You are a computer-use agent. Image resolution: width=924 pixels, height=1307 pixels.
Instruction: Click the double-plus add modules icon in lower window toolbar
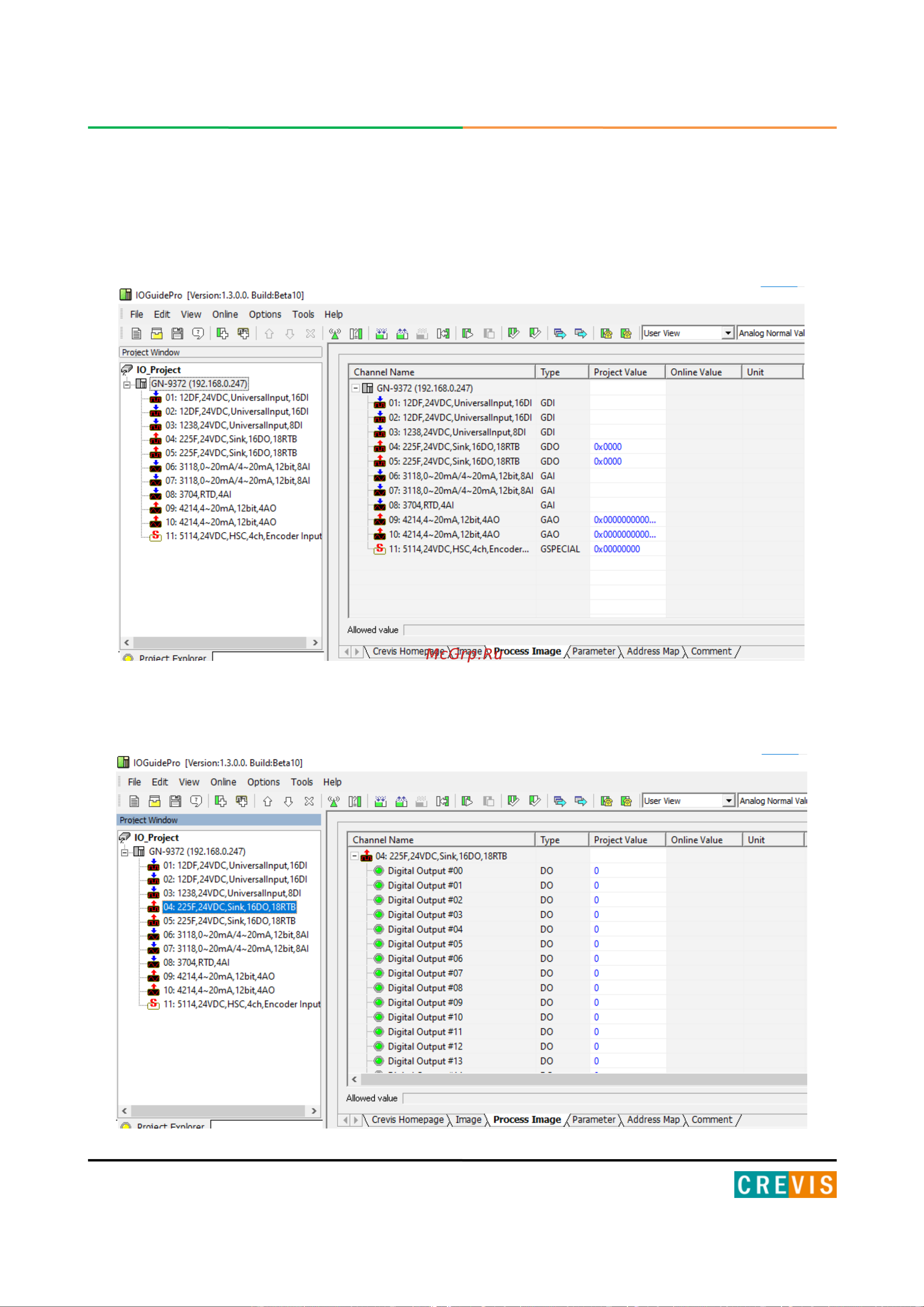[242, 801]
